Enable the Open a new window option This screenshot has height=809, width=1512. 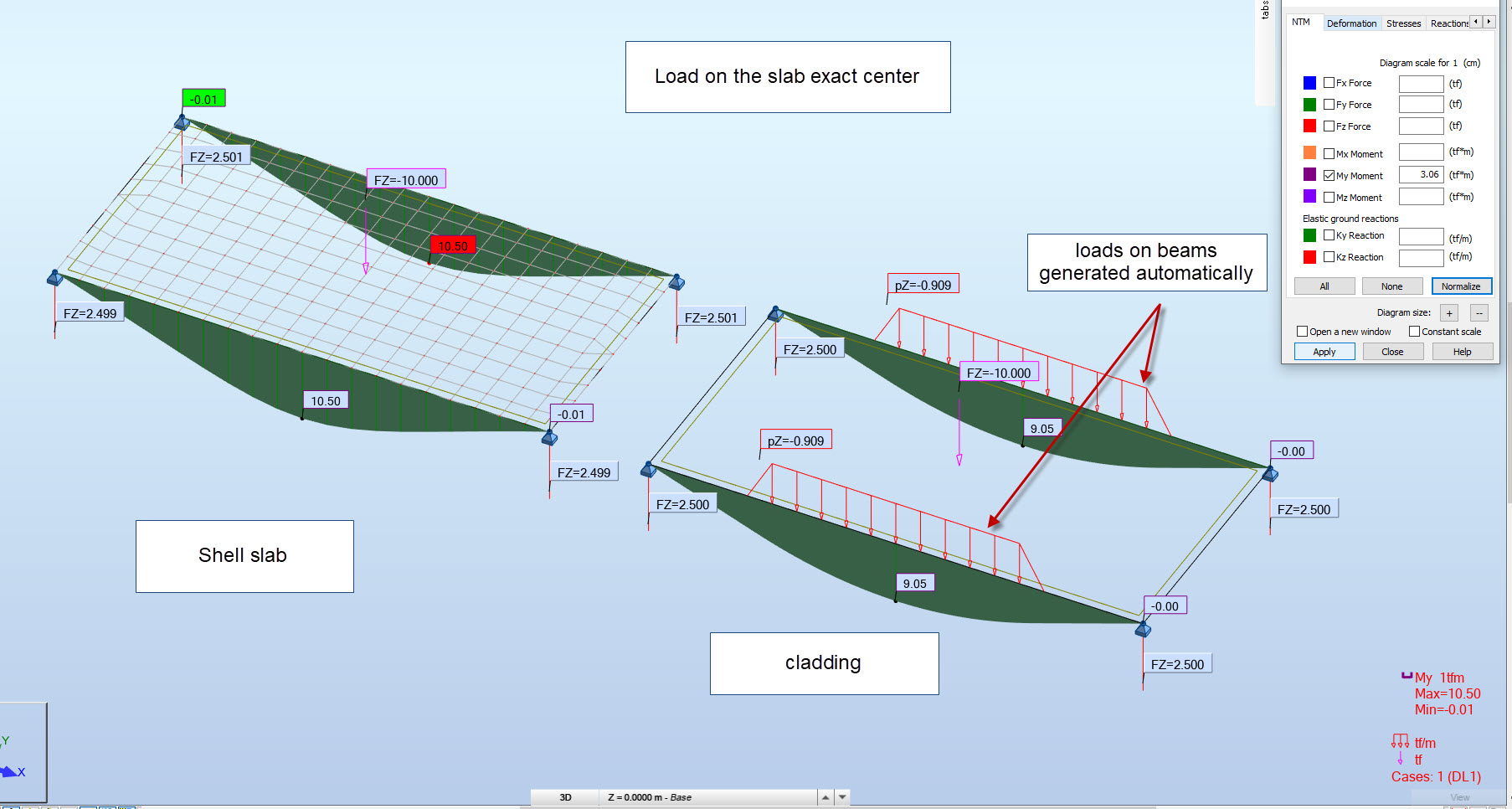click(1302, 332)
